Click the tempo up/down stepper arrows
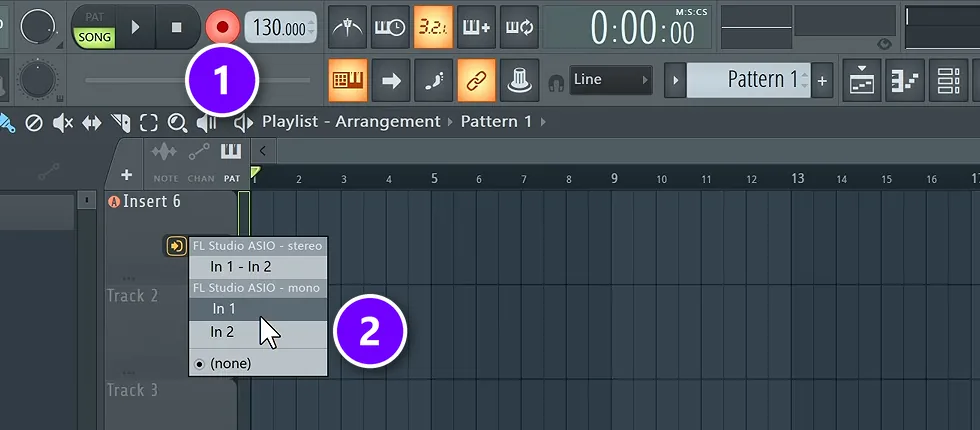The height and width of the screenshot is (430, 980). tap(312, 28)
